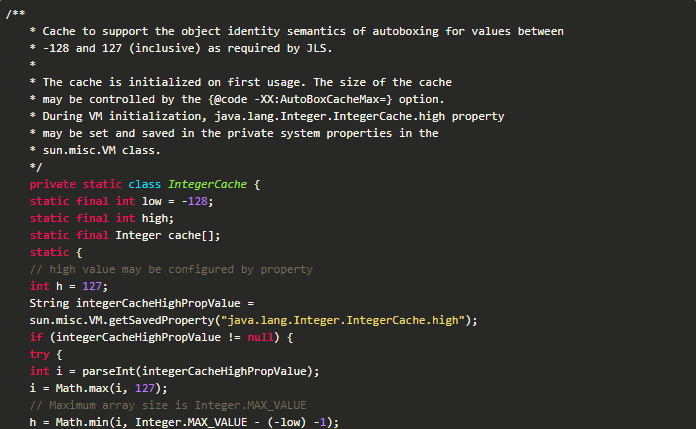
Task: Click the opening '/**' comment marker
Action: [x=15, y=14]
